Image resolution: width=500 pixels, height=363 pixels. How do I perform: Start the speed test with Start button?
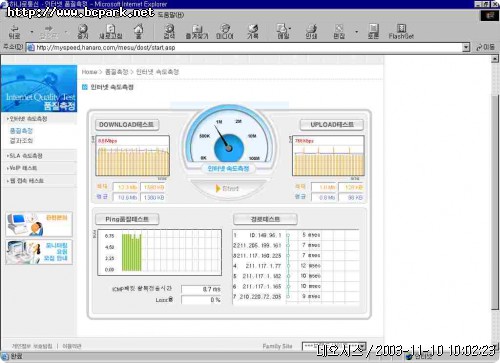[x=228, y=188]
